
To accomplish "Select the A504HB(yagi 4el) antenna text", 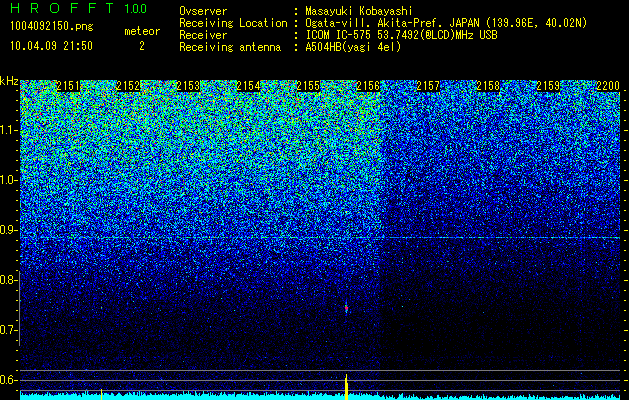I will click(x=353, y=47).
